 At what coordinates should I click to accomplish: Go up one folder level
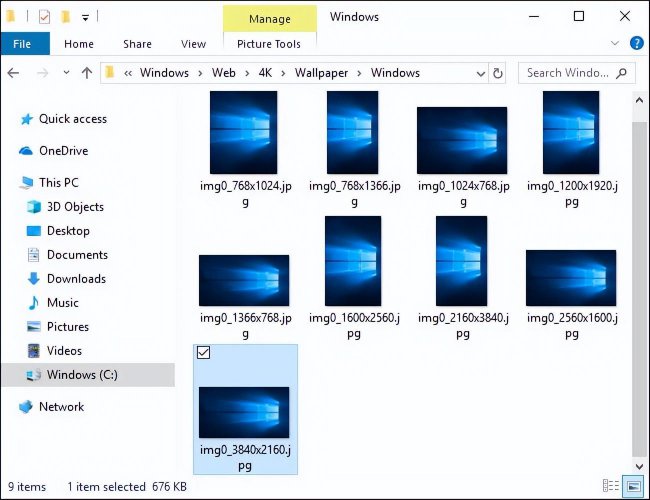87,73
